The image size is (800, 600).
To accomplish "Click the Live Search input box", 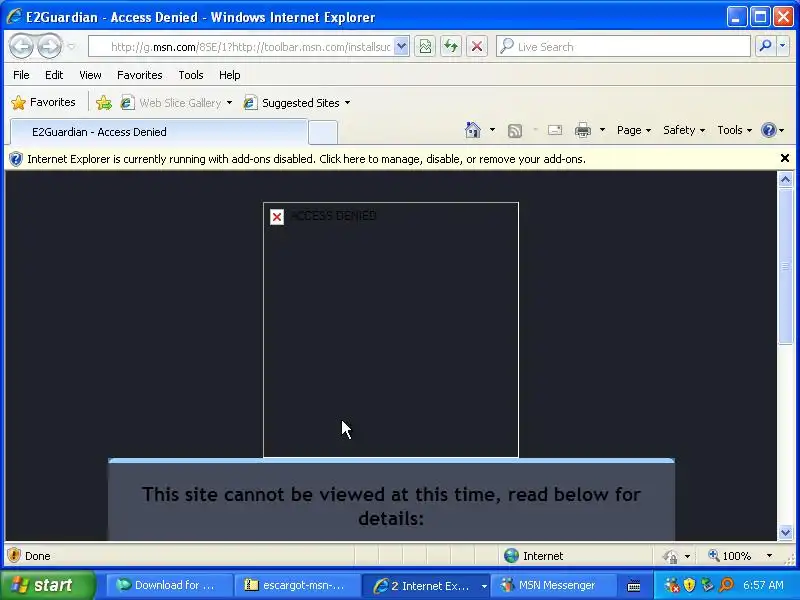I will (623, 47).
